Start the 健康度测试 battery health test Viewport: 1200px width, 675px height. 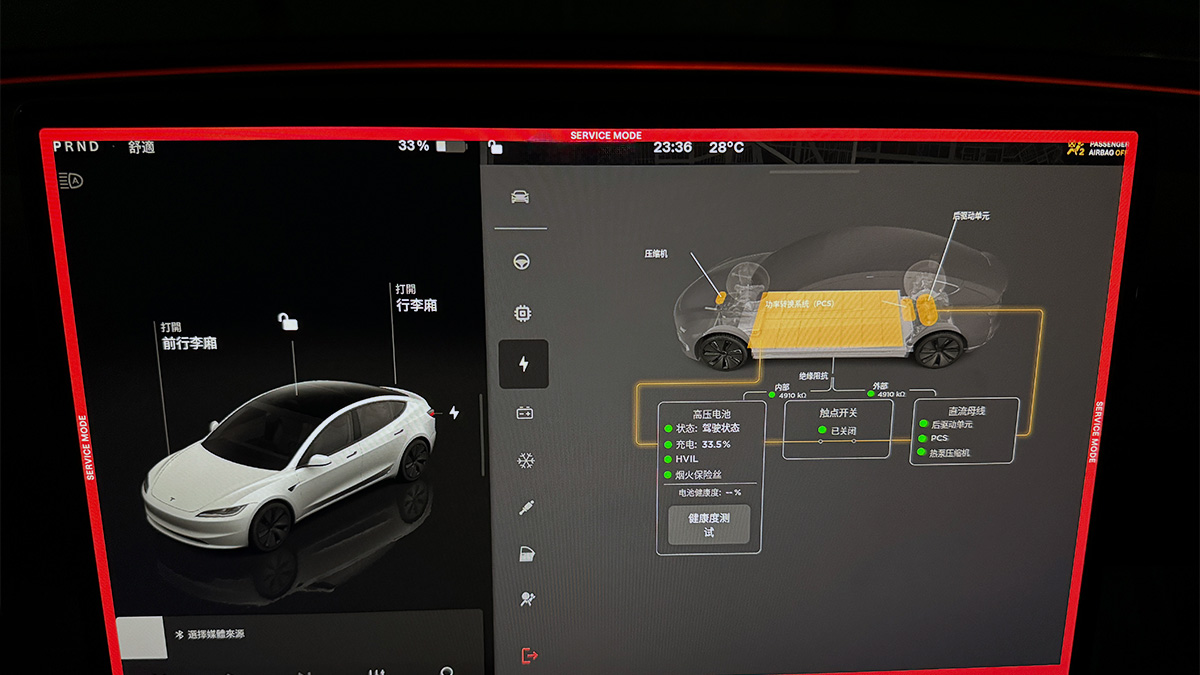coord(709,525)
